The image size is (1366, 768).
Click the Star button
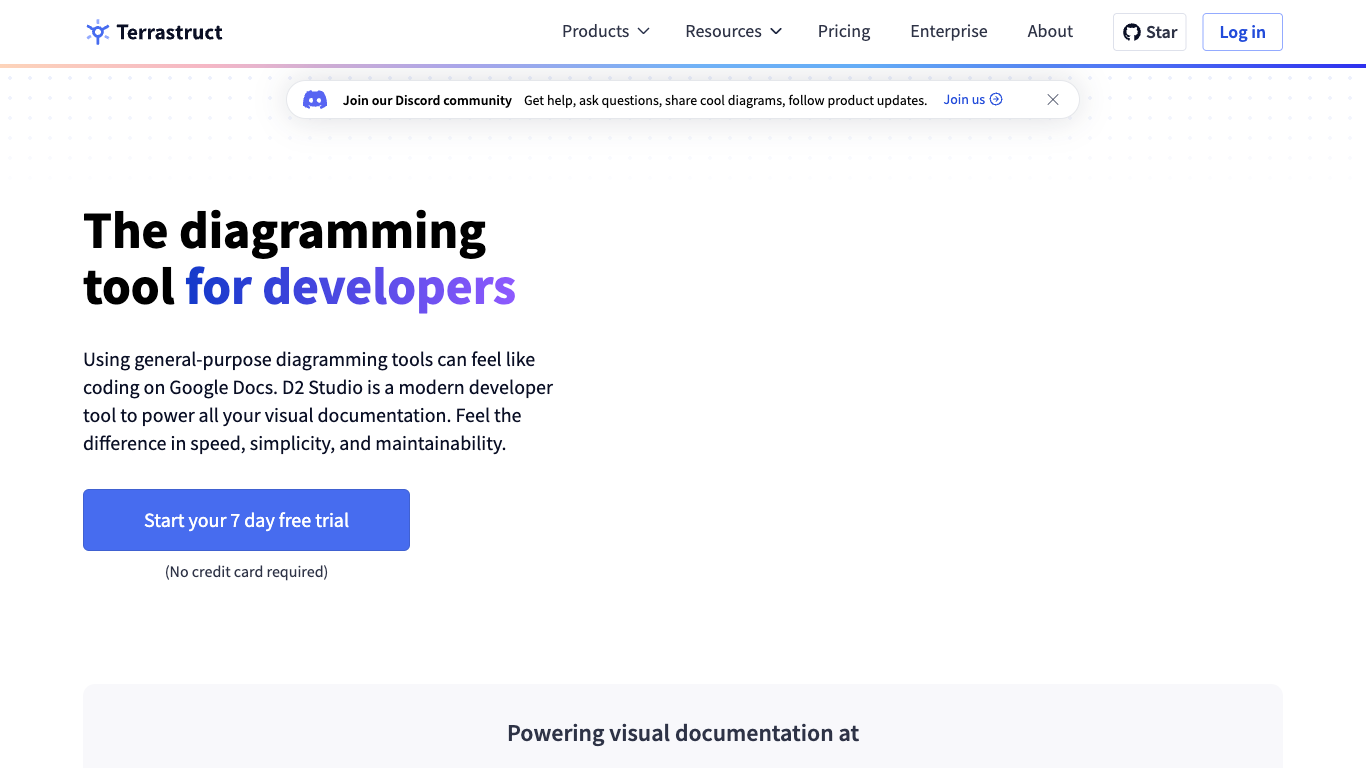pyautogui.click(x=1150, y=32)
